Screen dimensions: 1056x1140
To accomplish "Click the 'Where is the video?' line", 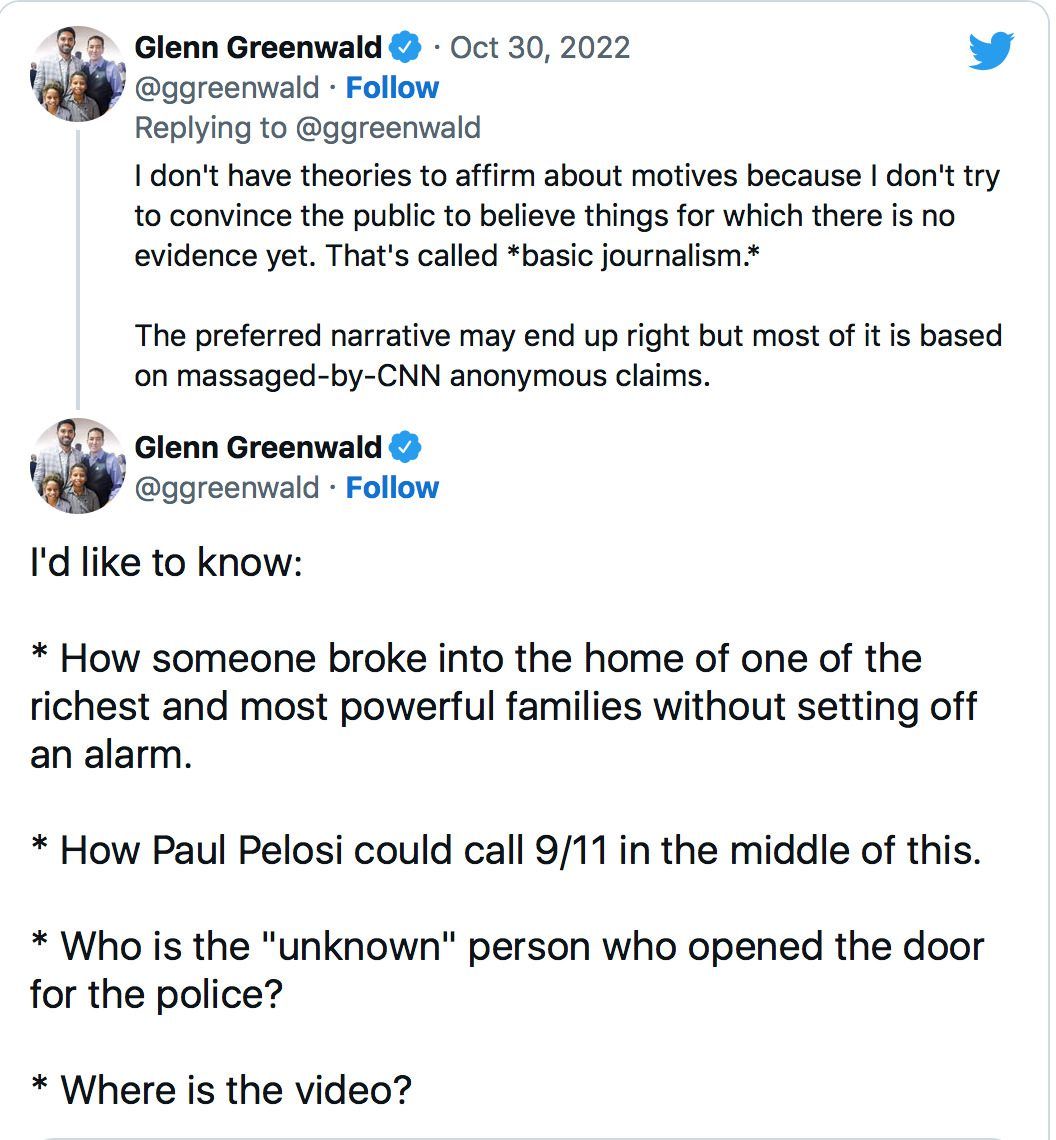I will click(x=221, y=1089).
